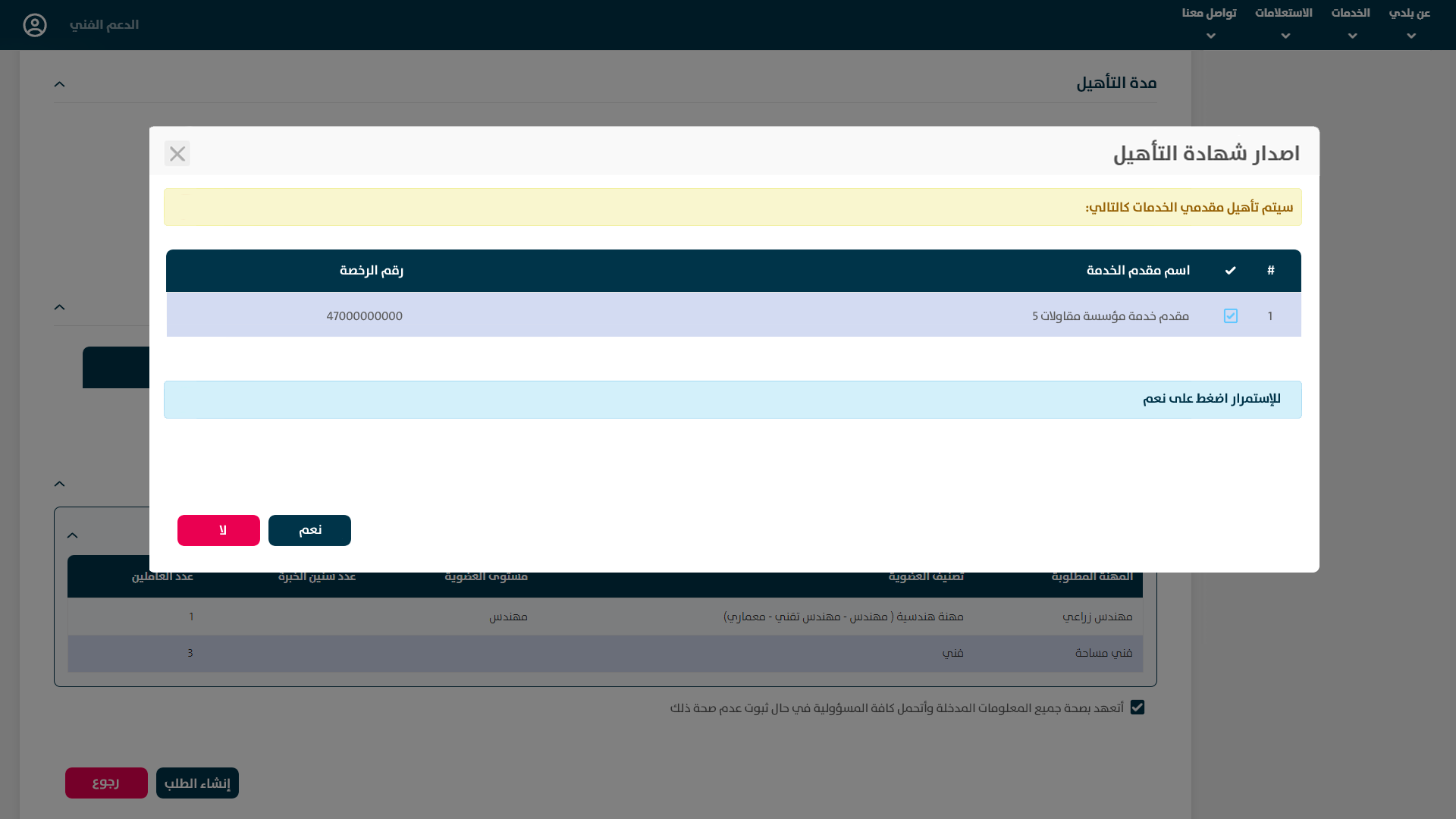Collapse the inner professions table panel chevron
1456x819 pixels.
point(73,535)
